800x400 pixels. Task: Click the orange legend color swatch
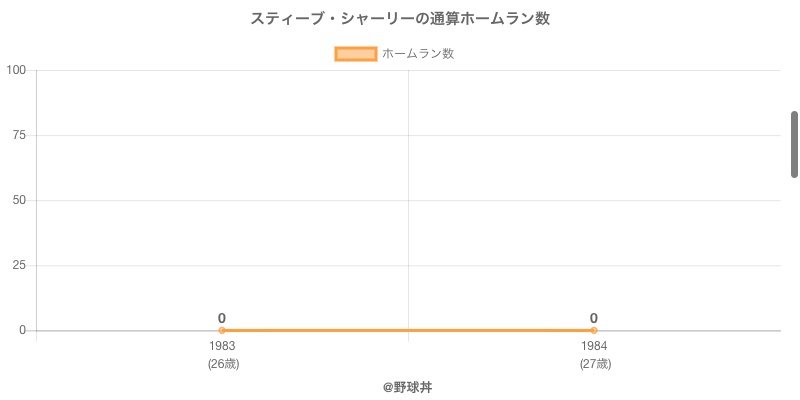(355, 54)
